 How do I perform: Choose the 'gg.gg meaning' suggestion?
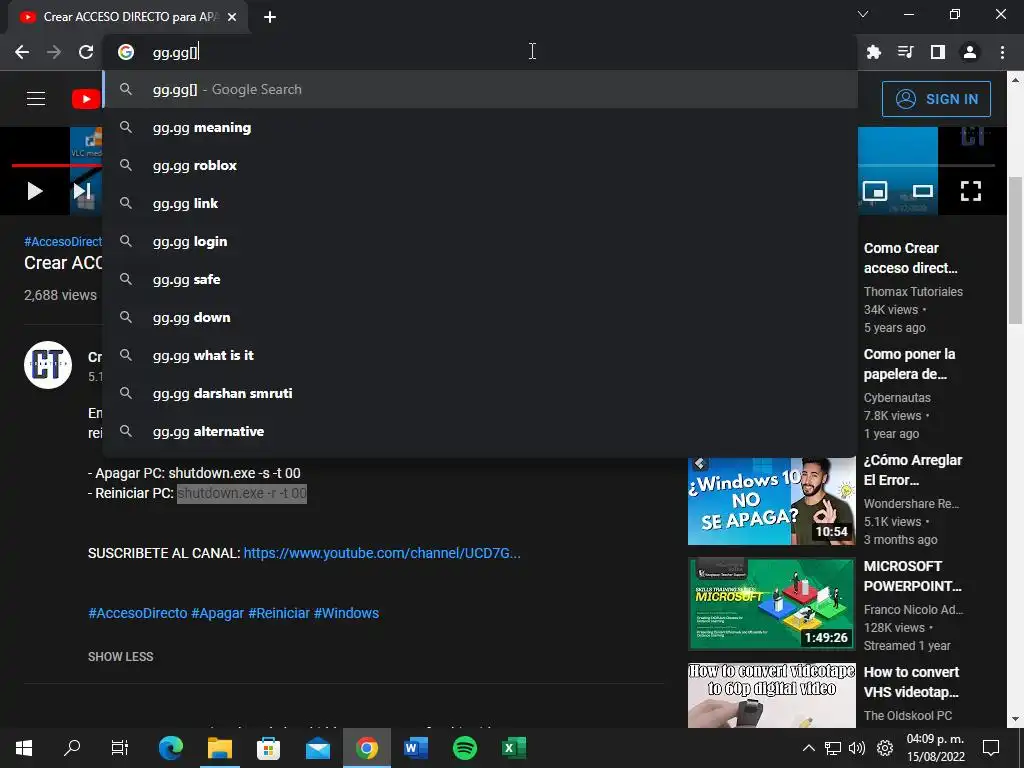[481, 127]
